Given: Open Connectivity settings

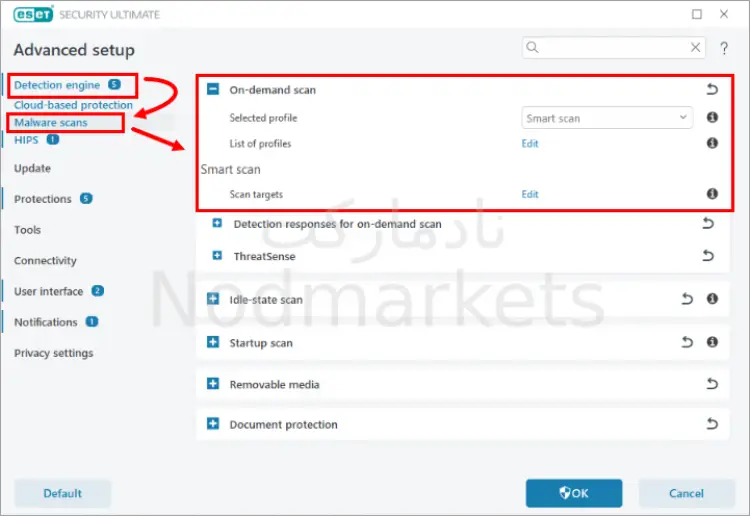Looking at the screenshot, I should point(45,261).
